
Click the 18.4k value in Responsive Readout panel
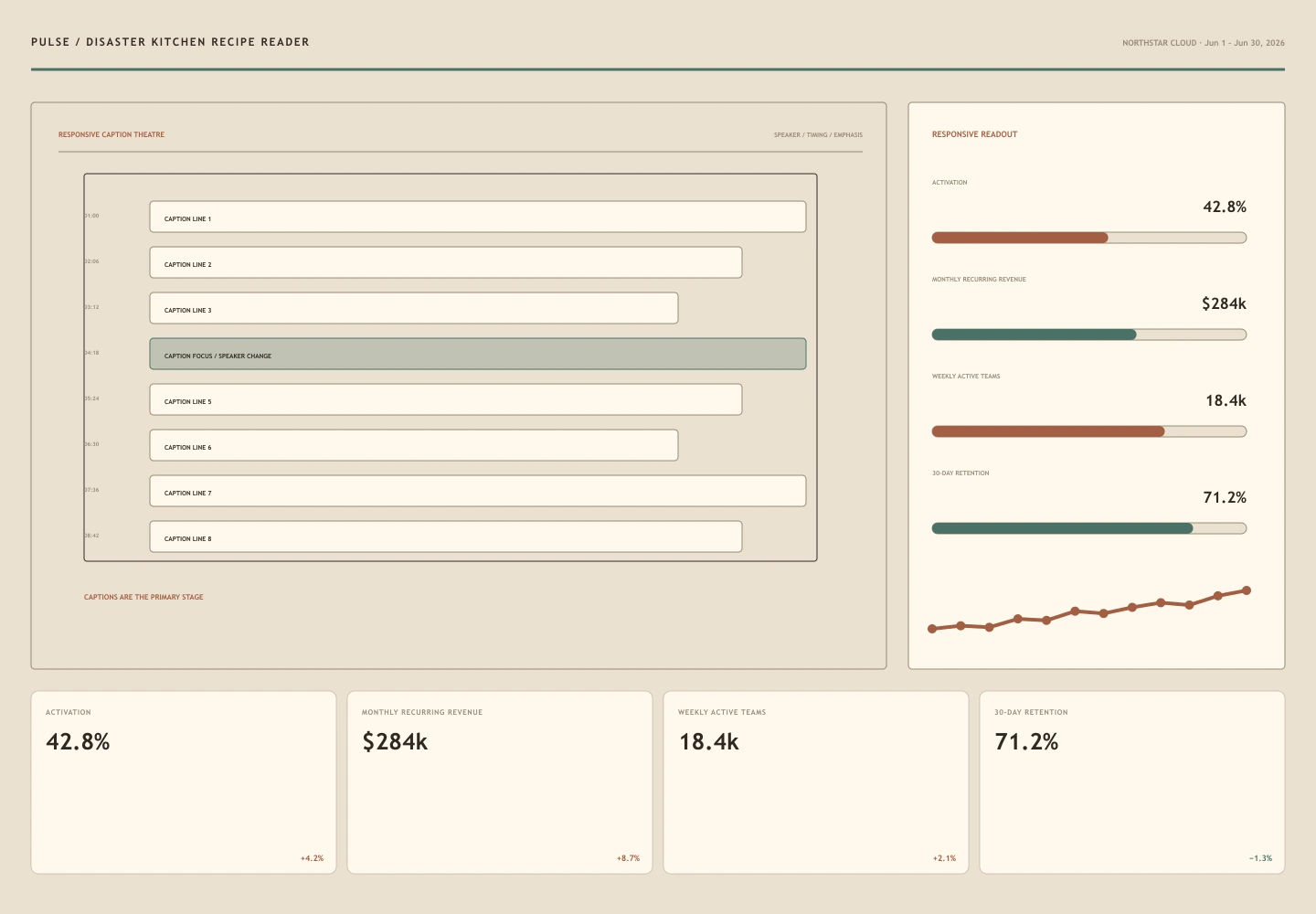[x=1226, y=400]
